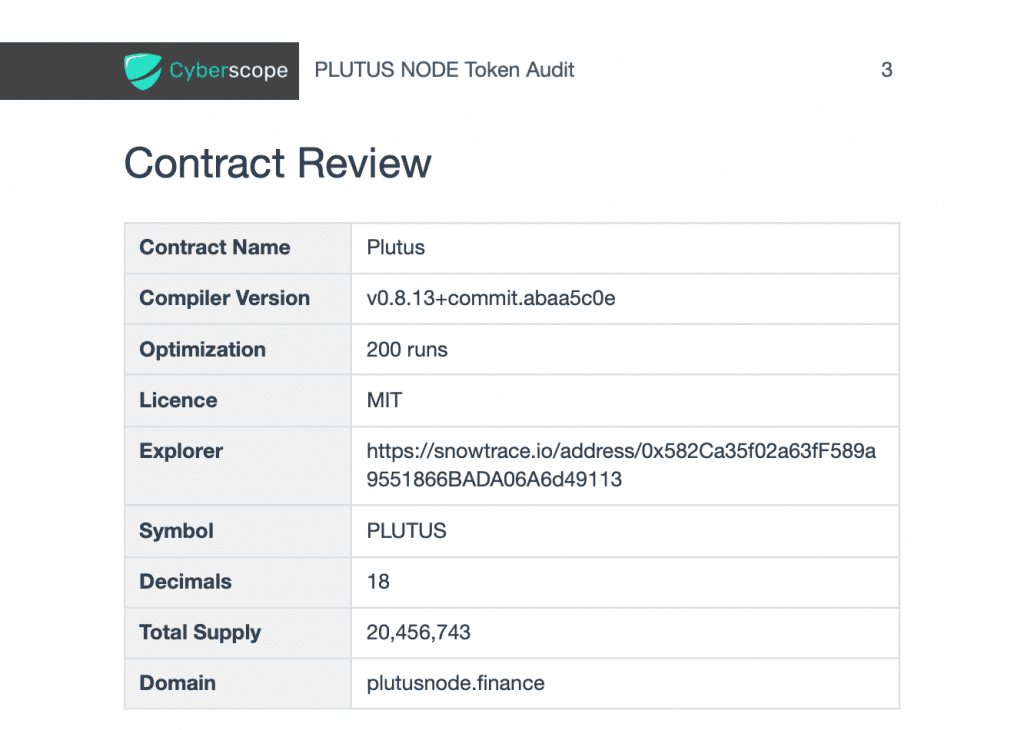Screen dimensions: 1024x730
Task: Click the Cyberscope brand name text
Action: point(229,70)
